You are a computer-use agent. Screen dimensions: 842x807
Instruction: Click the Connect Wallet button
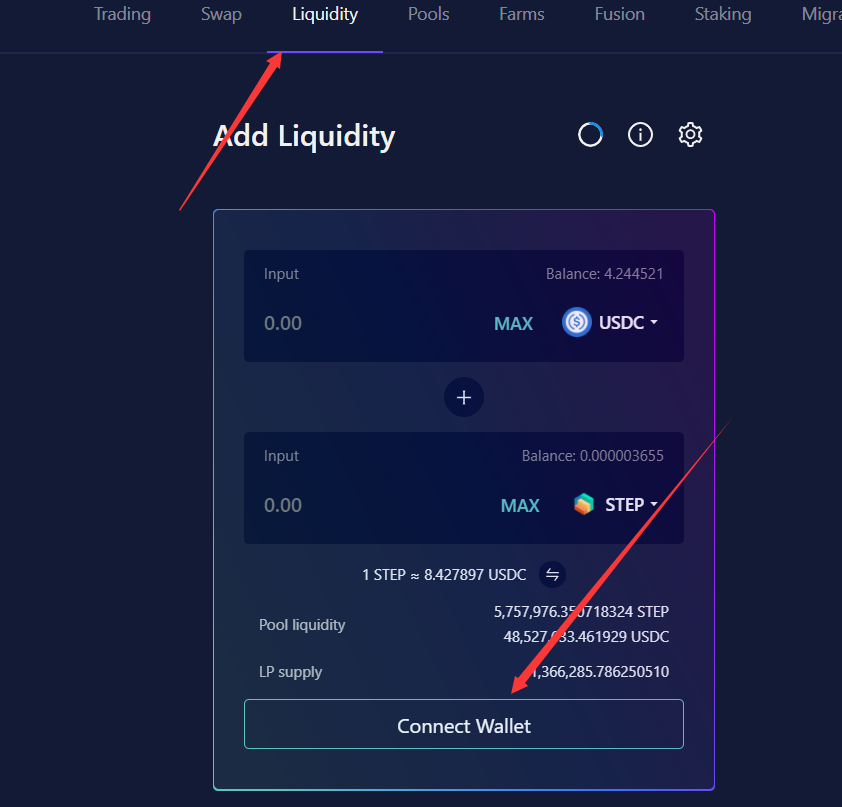(464, 724)
